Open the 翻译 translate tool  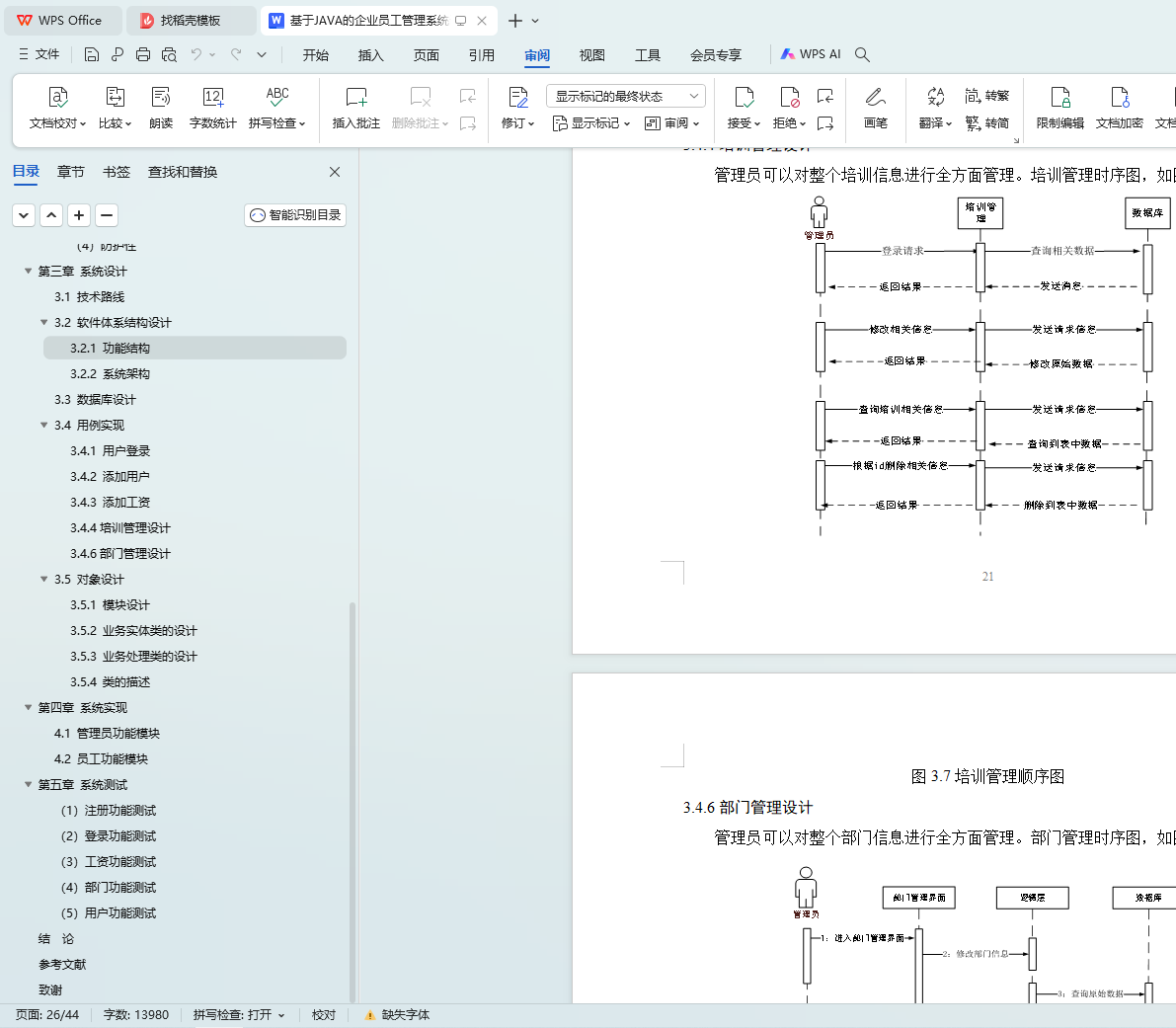(x=935, y=108)
